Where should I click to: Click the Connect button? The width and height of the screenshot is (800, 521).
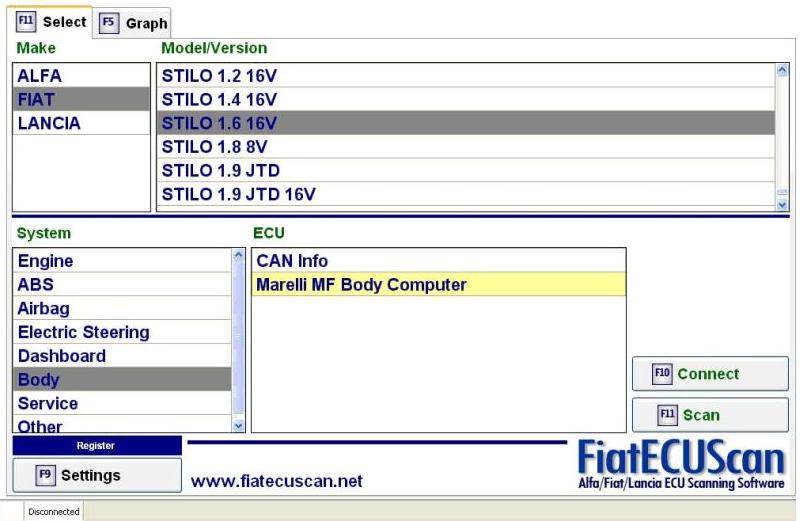click(x=710, y=374)
